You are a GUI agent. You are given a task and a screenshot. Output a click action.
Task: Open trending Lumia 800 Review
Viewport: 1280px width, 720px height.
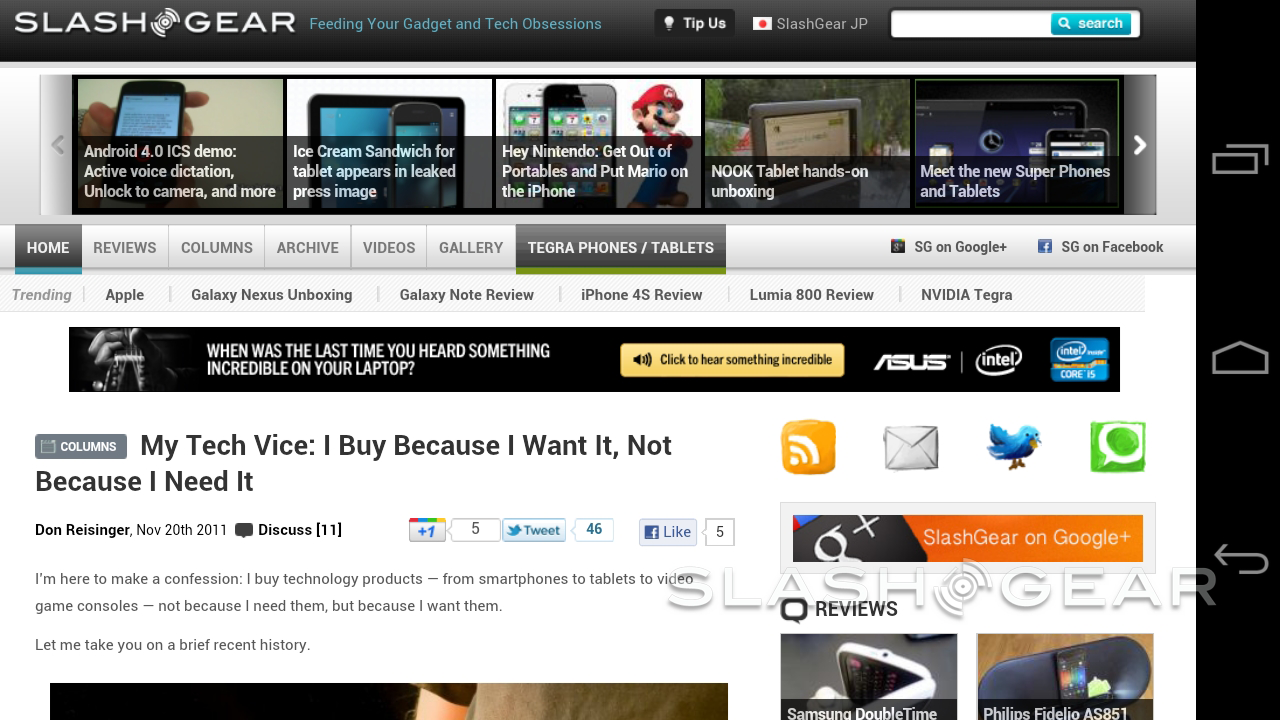point(812,295)
